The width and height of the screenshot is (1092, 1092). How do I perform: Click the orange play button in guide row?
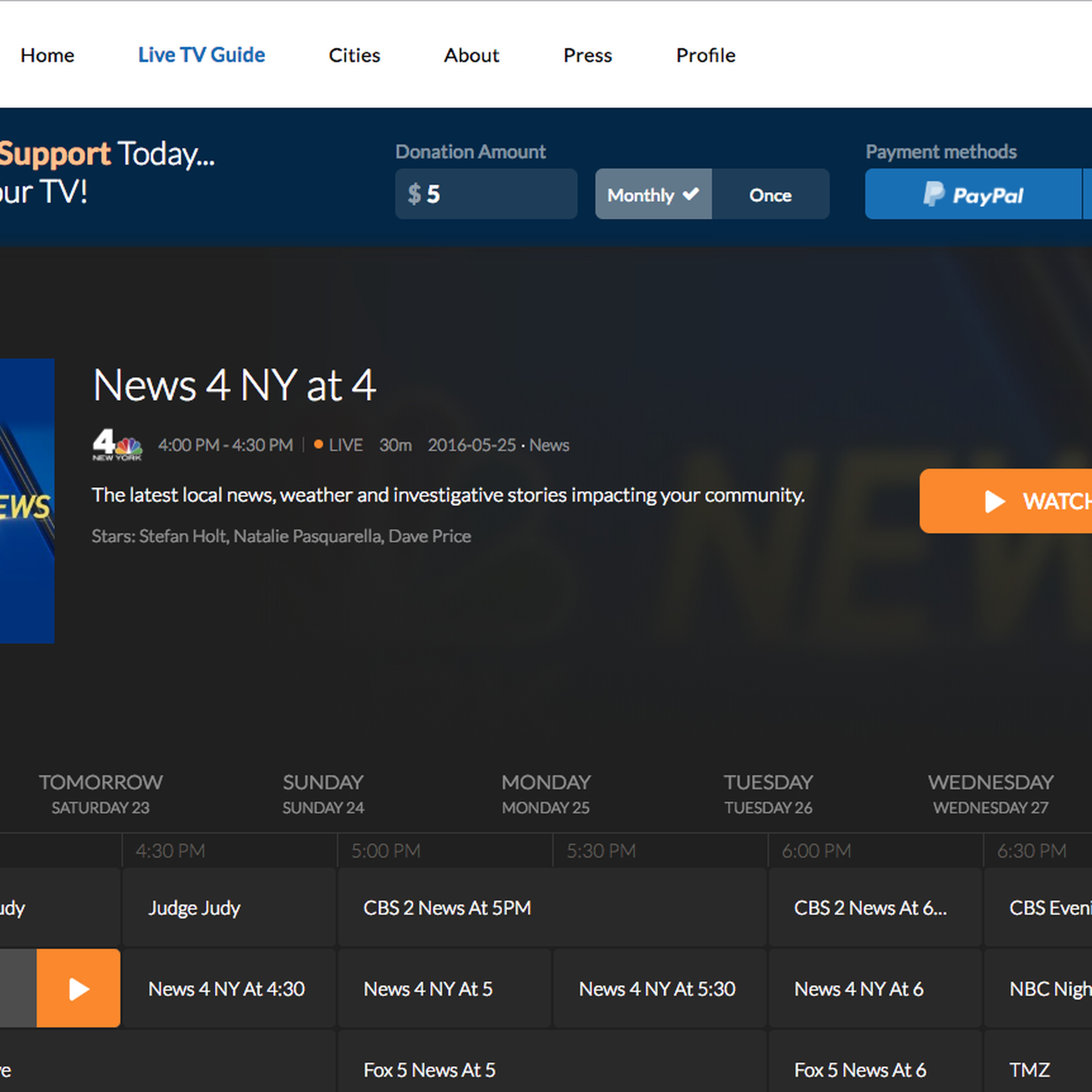[x=79, y=989]
